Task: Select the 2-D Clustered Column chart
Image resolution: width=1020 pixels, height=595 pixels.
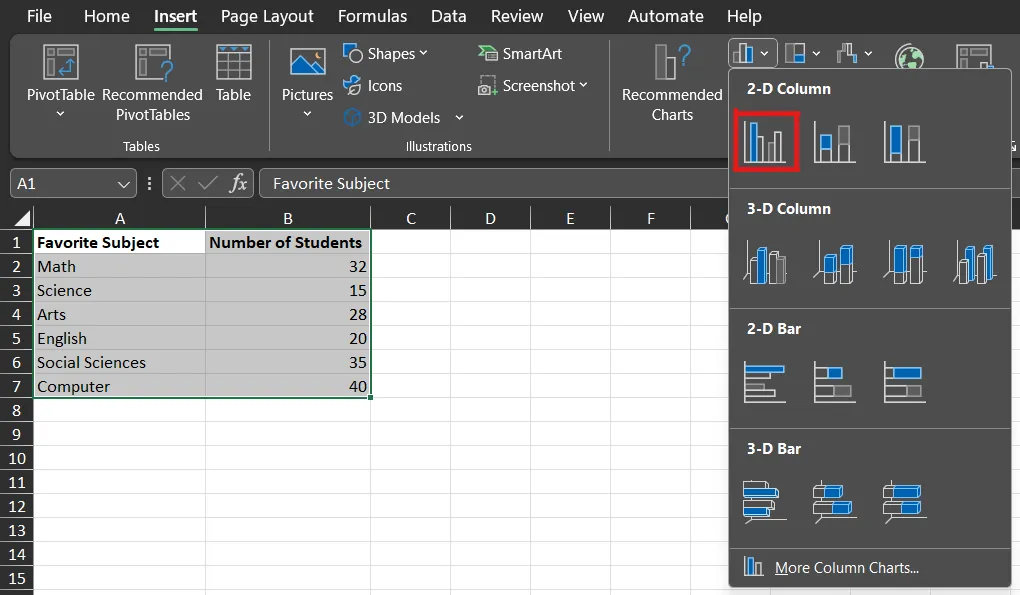Action: 765,142
